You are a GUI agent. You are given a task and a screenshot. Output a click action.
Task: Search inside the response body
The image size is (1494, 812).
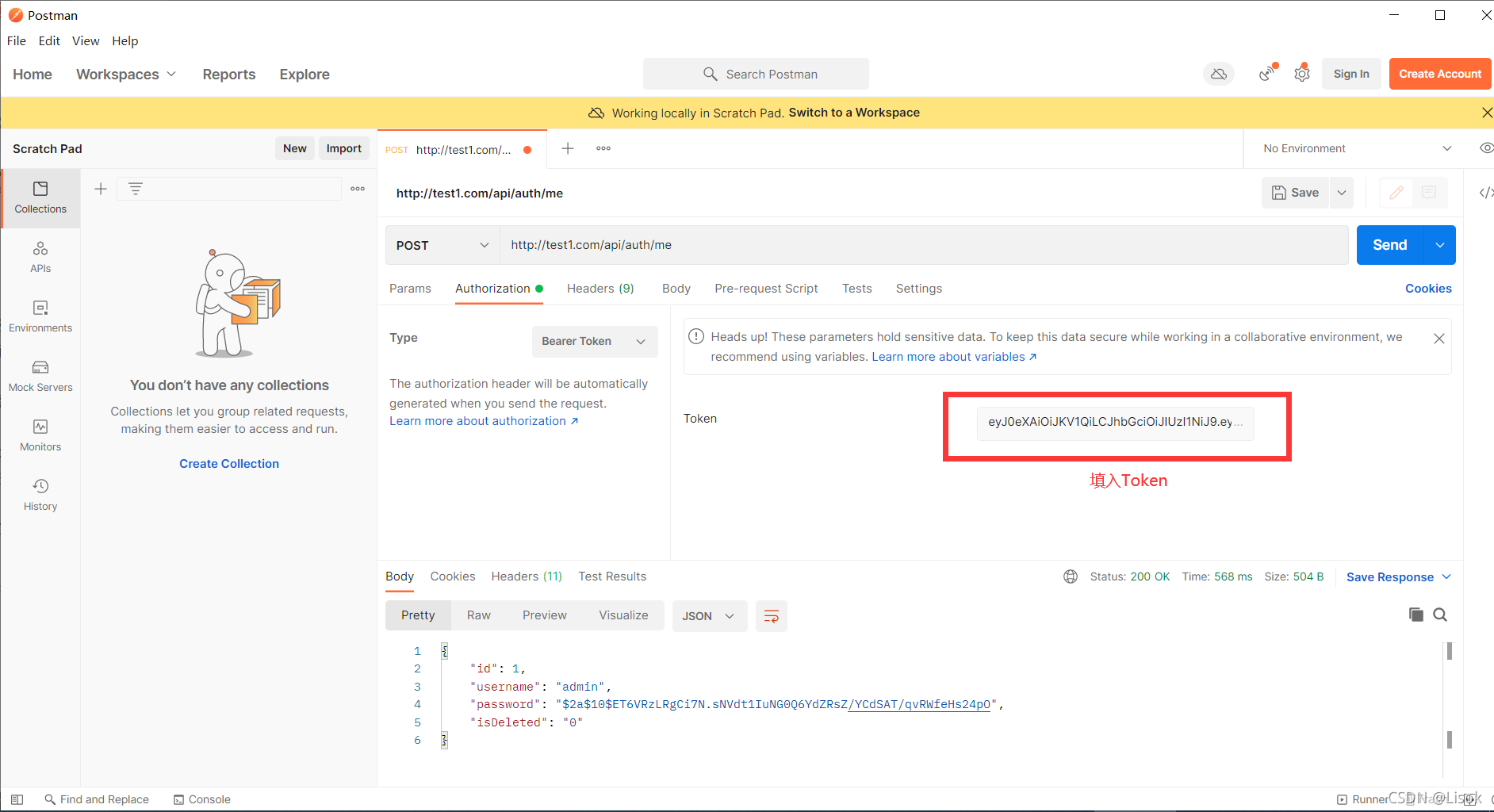[x=1441, y=615]
